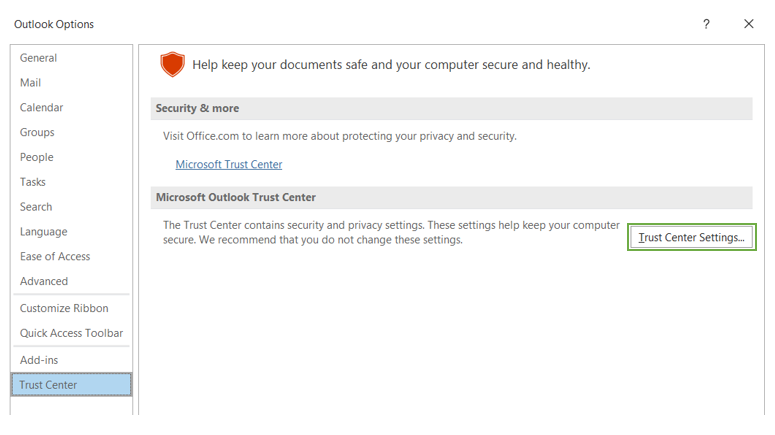Open the Trust Center Settings button
The image size is (775, 435).
[x=691, y=238]
